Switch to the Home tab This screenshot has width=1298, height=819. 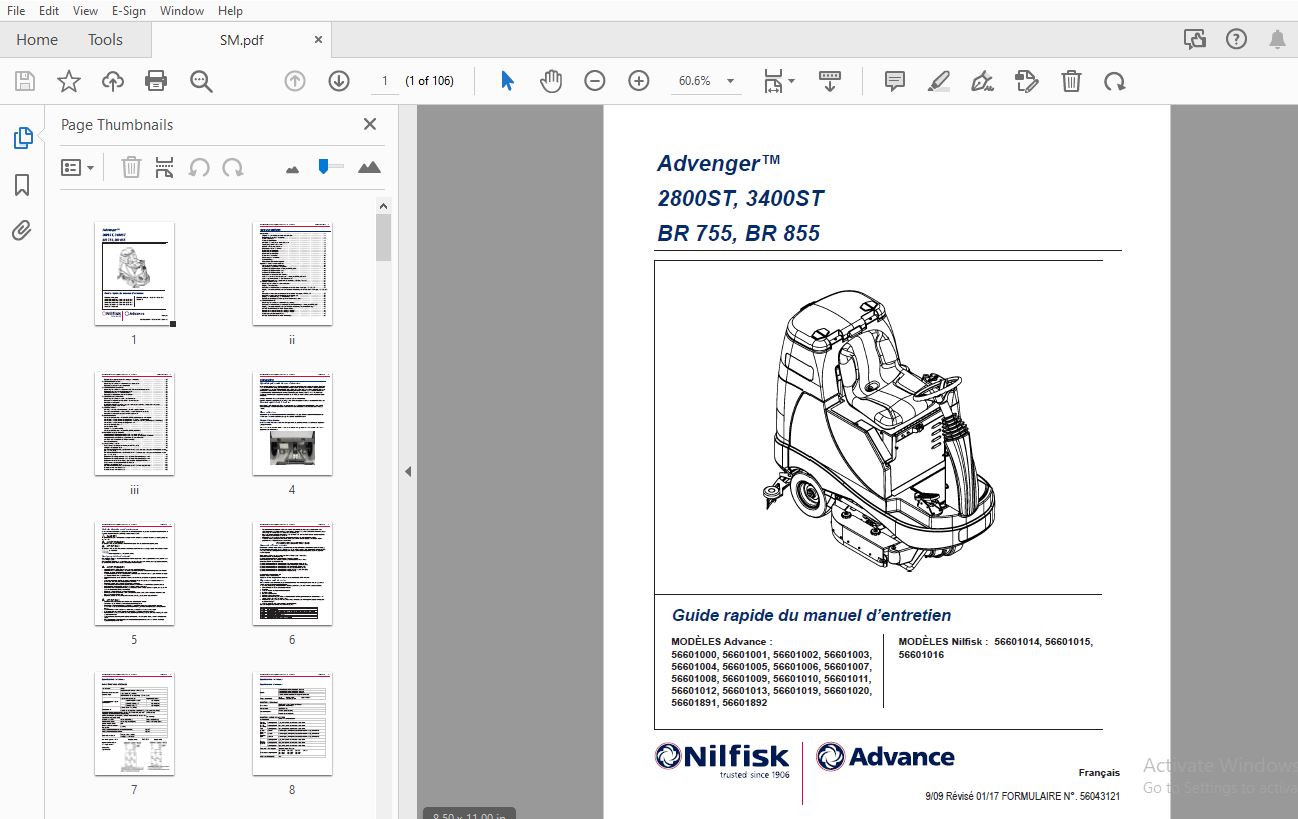37,40
